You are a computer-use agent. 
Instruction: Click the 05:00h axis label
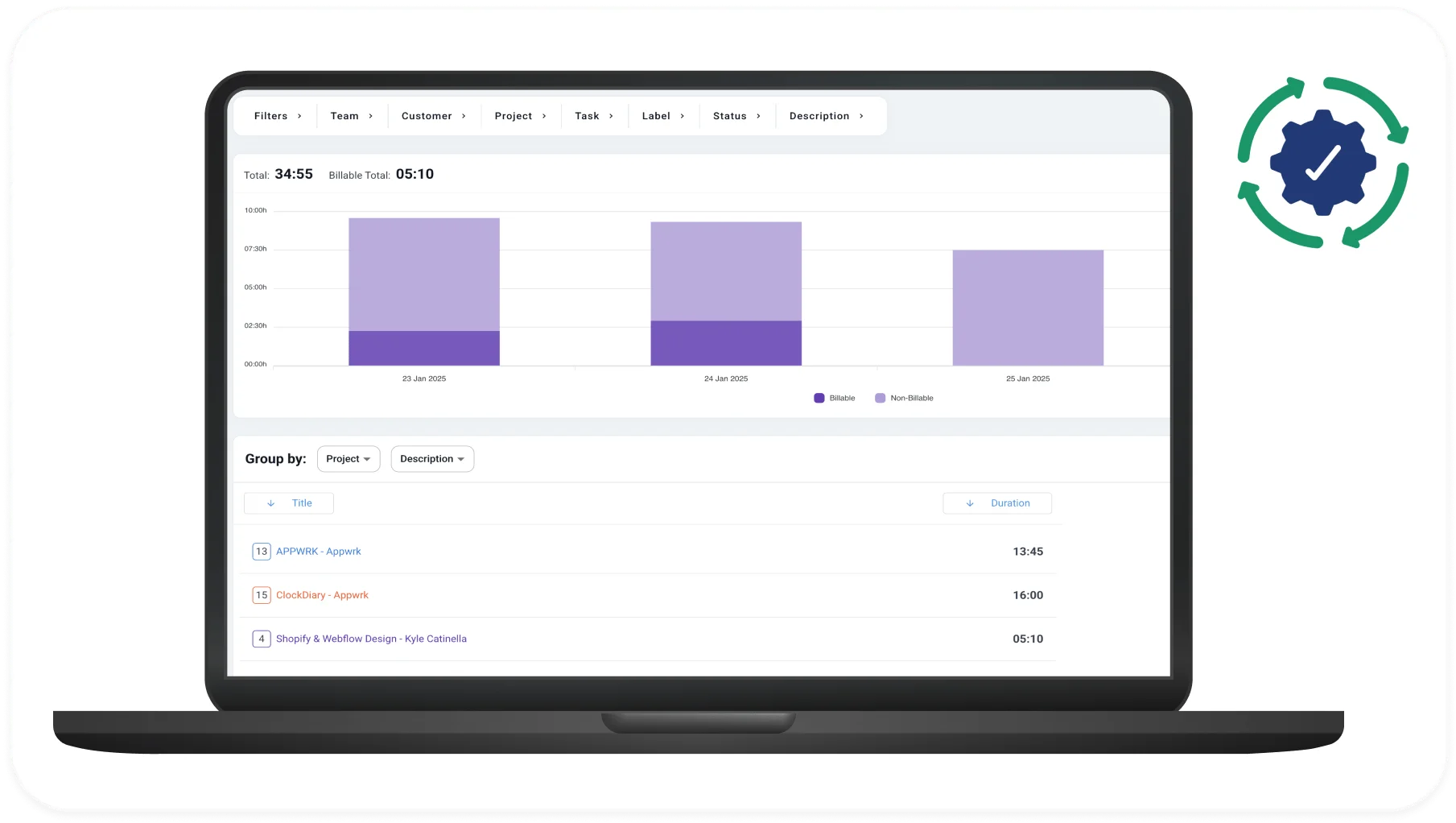click(x=256, y=287)
